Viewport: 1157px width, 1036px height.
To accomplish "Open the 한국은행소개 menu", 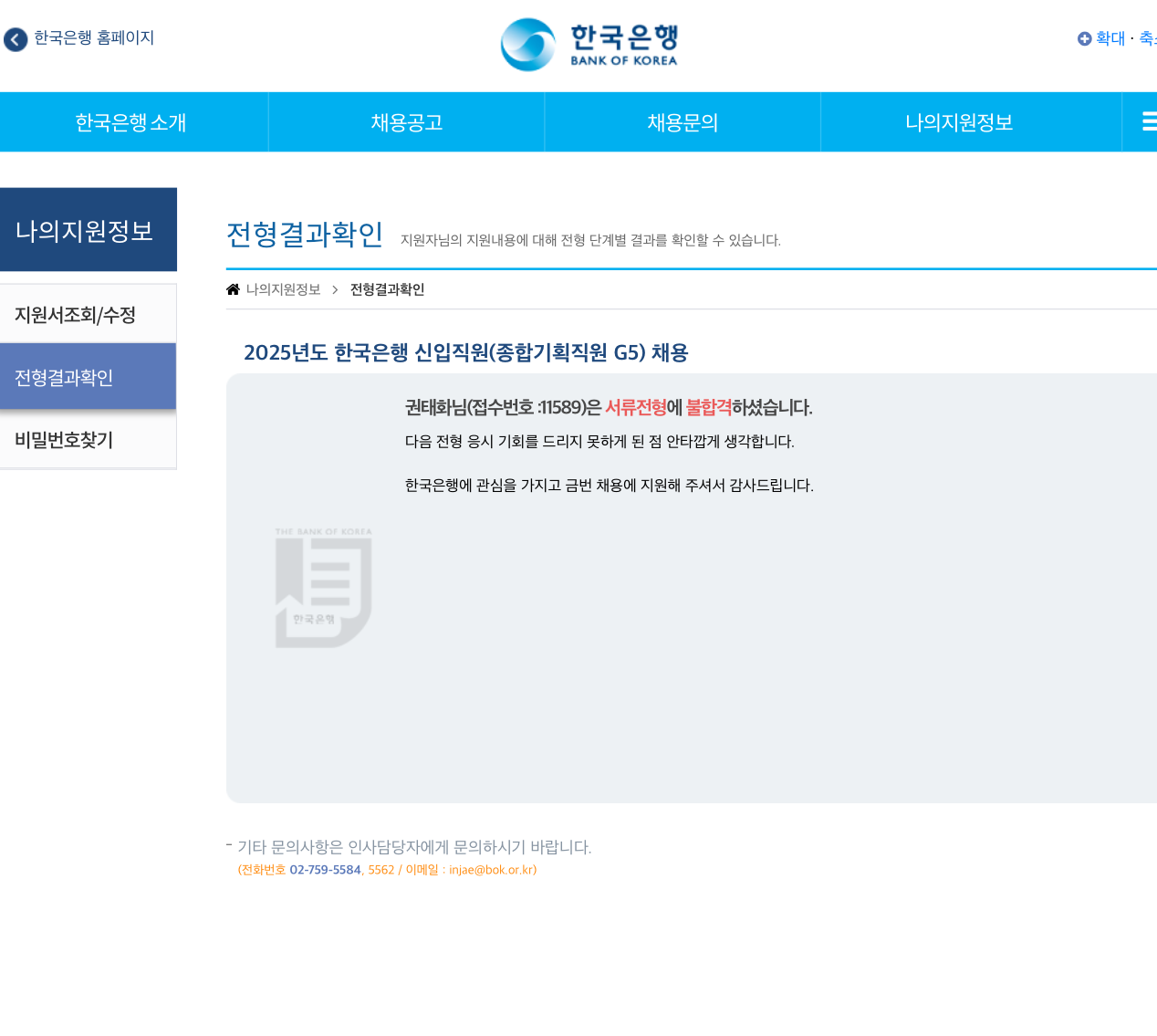I will pos(131,122).
